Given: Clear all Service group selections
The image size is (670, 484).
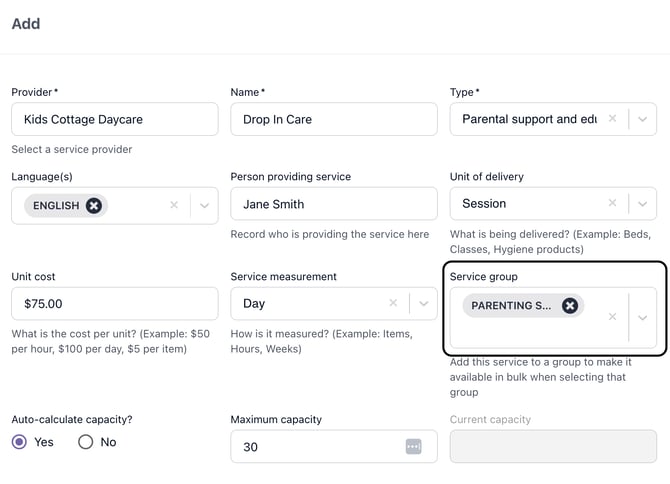Looking at the screenshot, I should 612,317.
